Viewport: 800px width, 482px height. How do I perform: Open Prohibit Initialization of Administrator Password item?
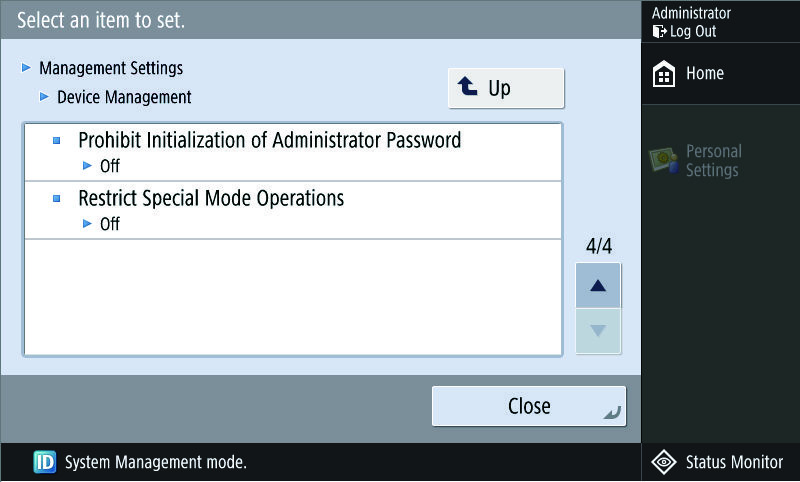coord(293,152)
